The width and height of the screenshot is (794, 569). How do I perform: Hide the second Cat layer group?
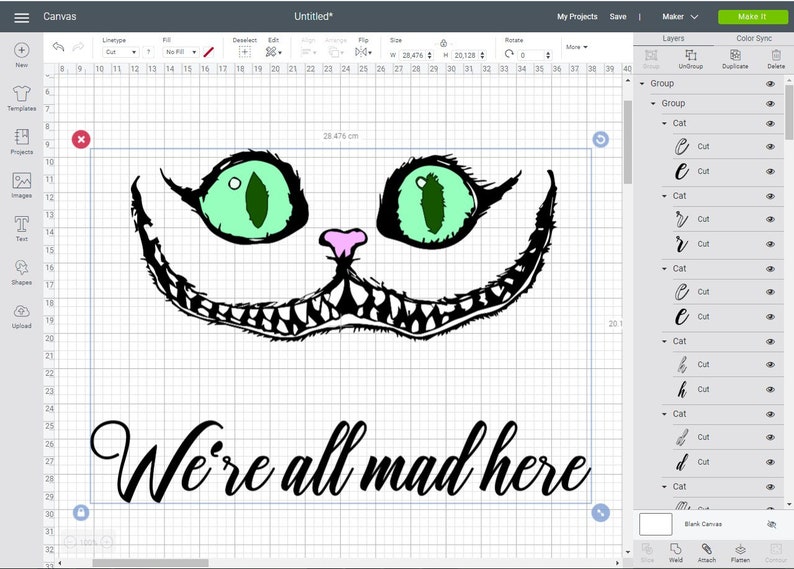coord(770,196)
